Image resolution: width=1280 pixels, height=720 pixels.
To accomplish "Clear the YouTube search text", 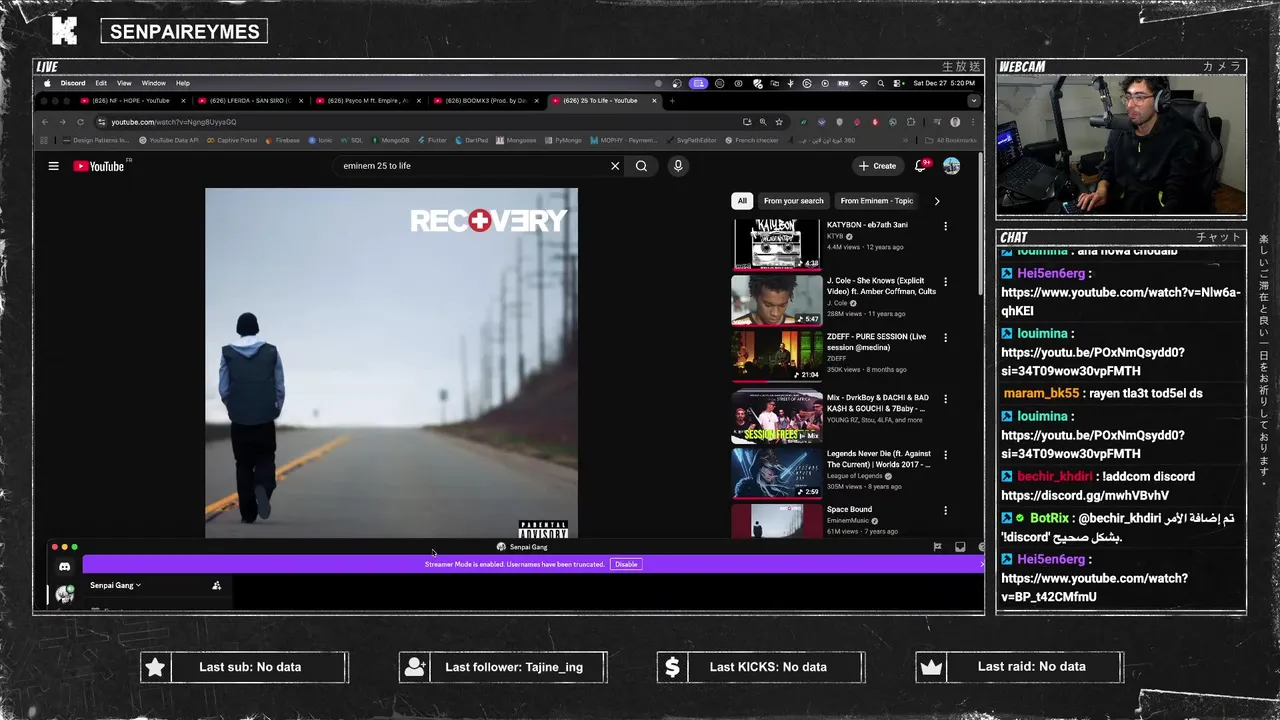I will (x=615, y=166).
